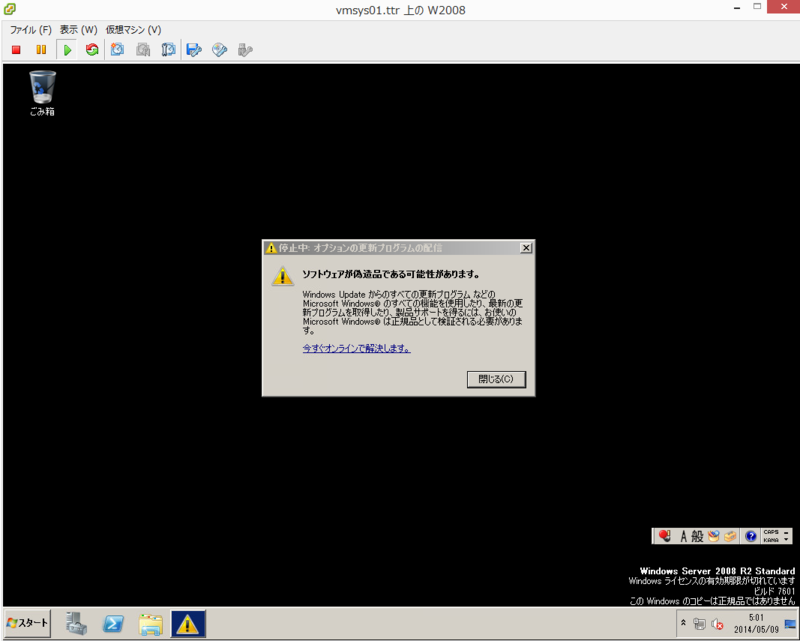Activate the warning dialog taskbar button
Viewport: 800px width, 641px height.
(188, 623)
